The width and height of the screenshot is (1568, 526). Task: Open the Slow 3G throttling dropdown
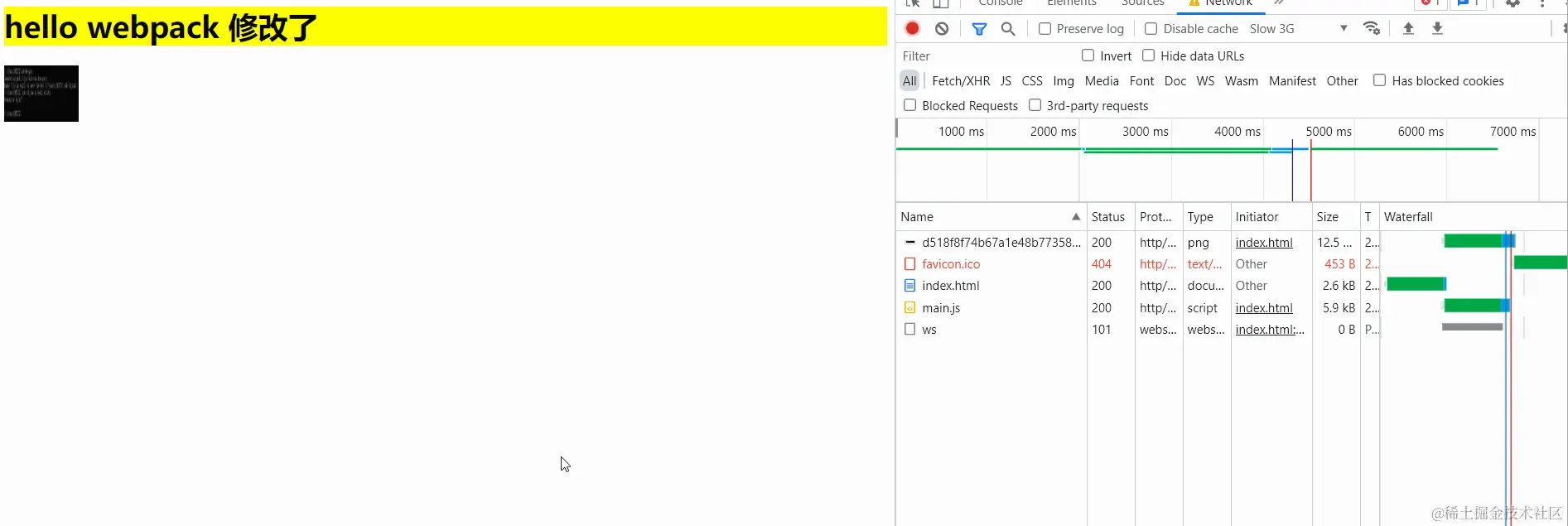click(1298, 28)
